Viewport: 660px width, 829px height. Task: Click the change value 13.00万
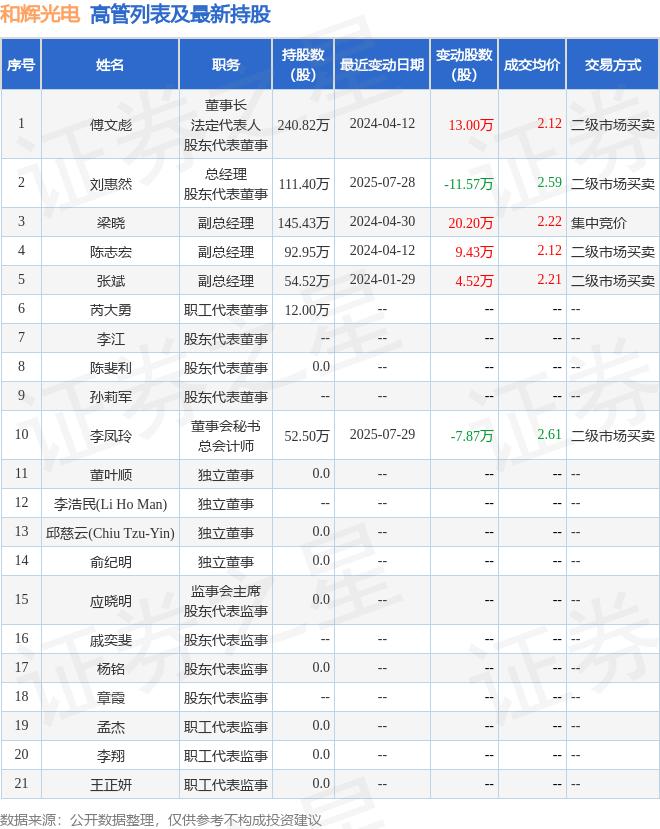tap(471, 125)
